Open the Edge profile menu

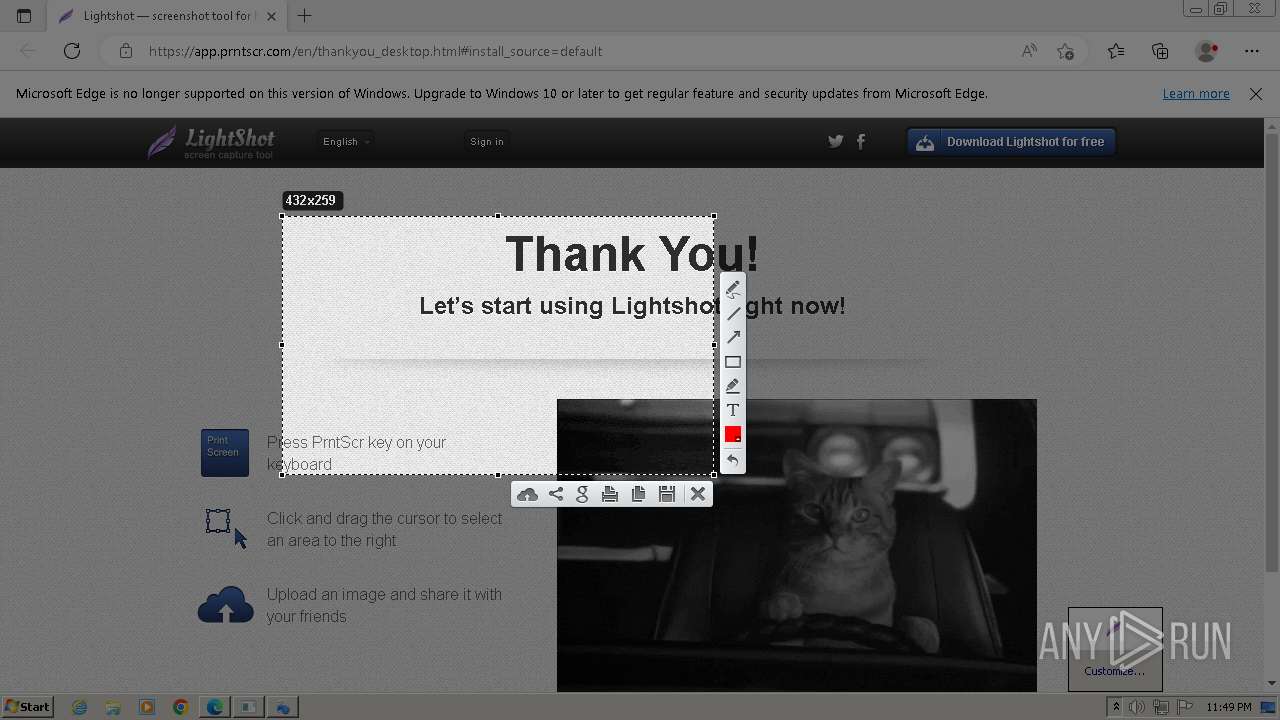(x=1207, y=51)
